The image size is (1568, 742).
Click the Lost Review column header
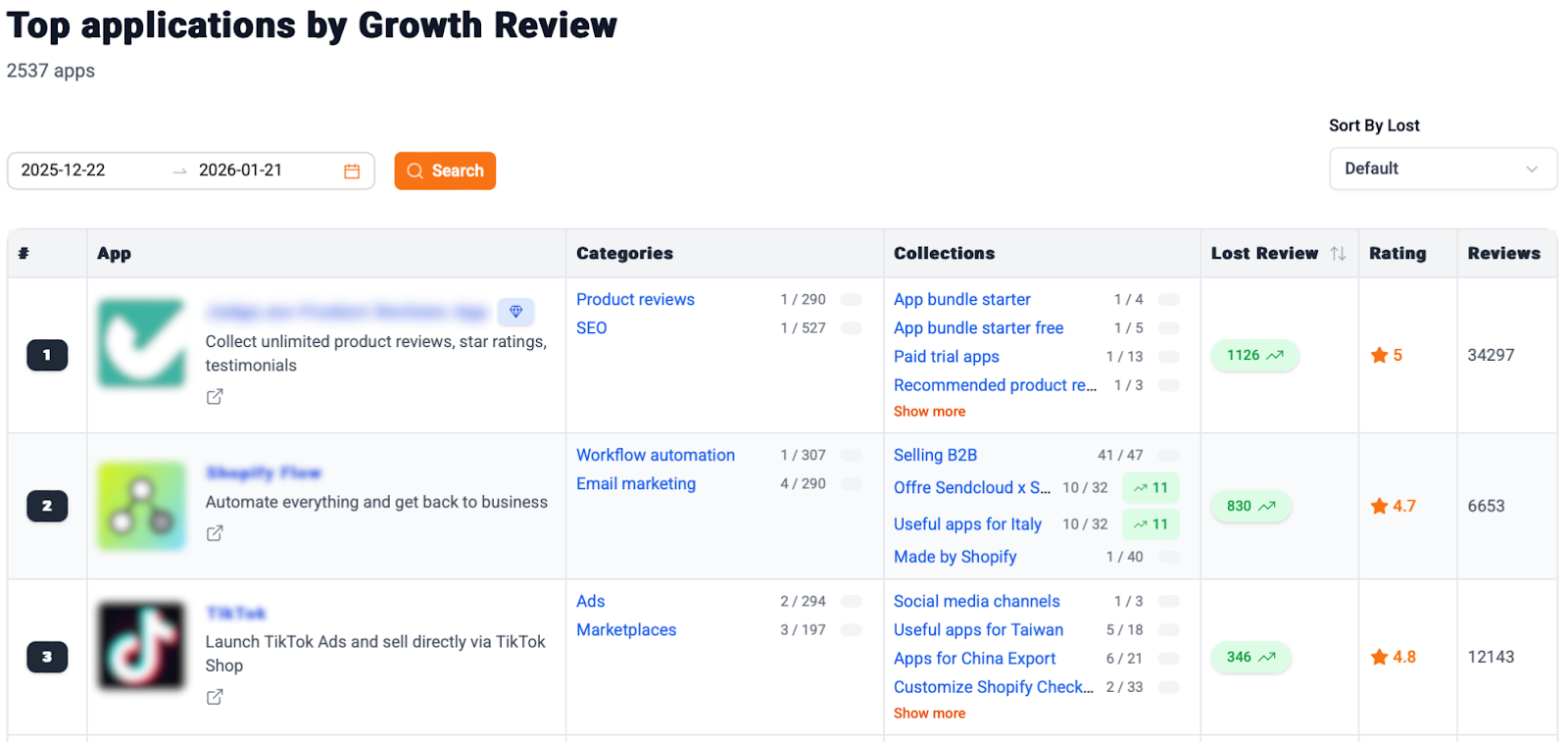[1264, 254]
